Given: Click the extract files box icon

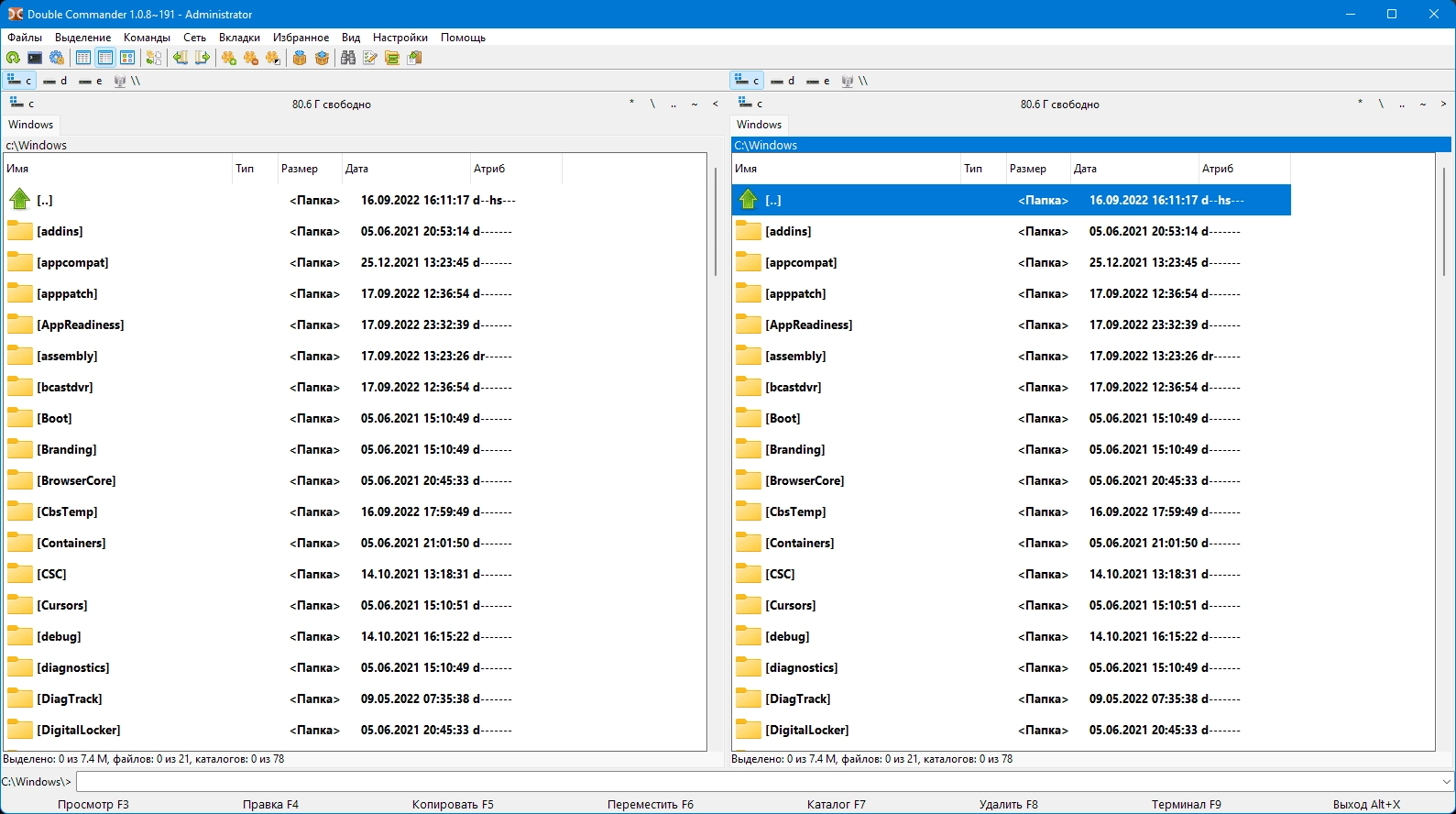Looking at the screenshot, I should tap(322, 58).
